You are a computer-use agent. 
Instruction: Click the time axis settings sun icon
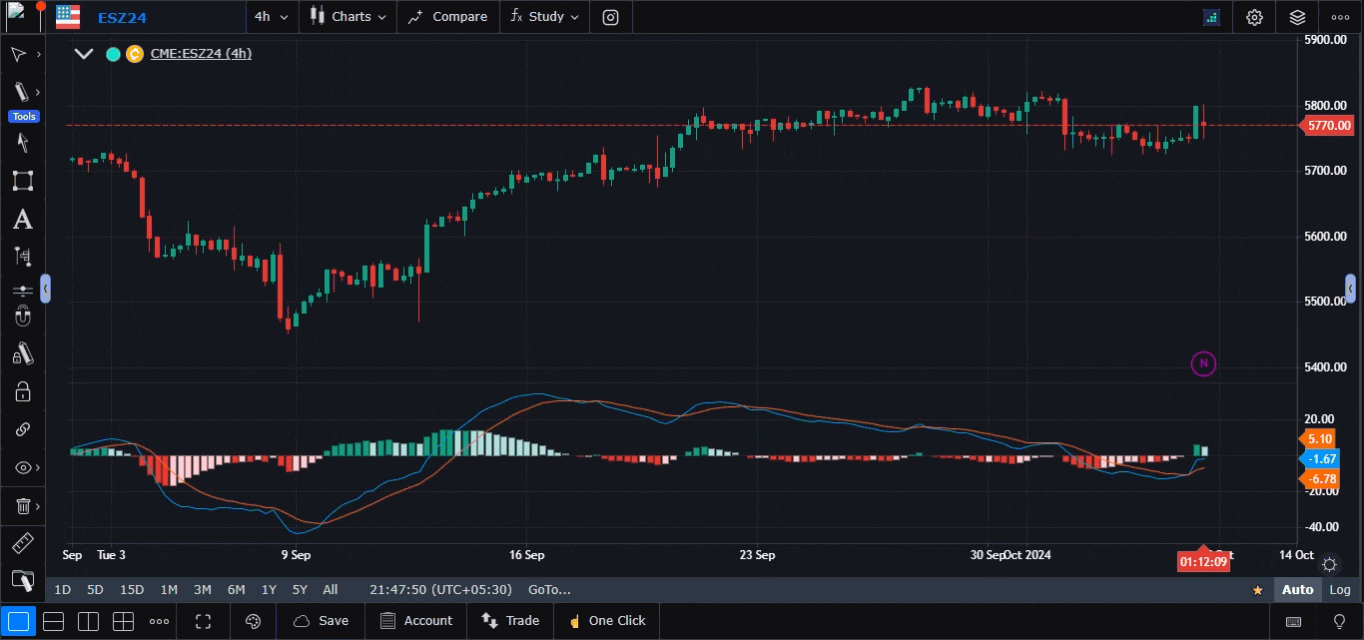pyautogui.click(x=1329, y=564)
